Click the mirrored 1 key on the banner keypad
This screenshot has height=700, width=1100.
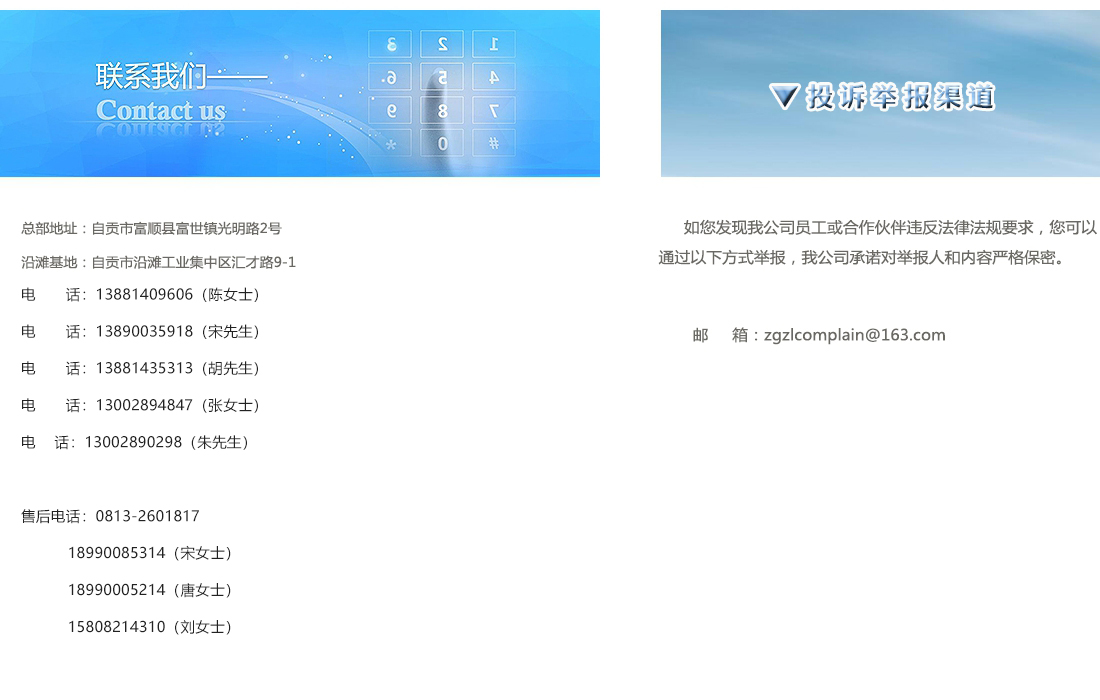pos(494,44)
